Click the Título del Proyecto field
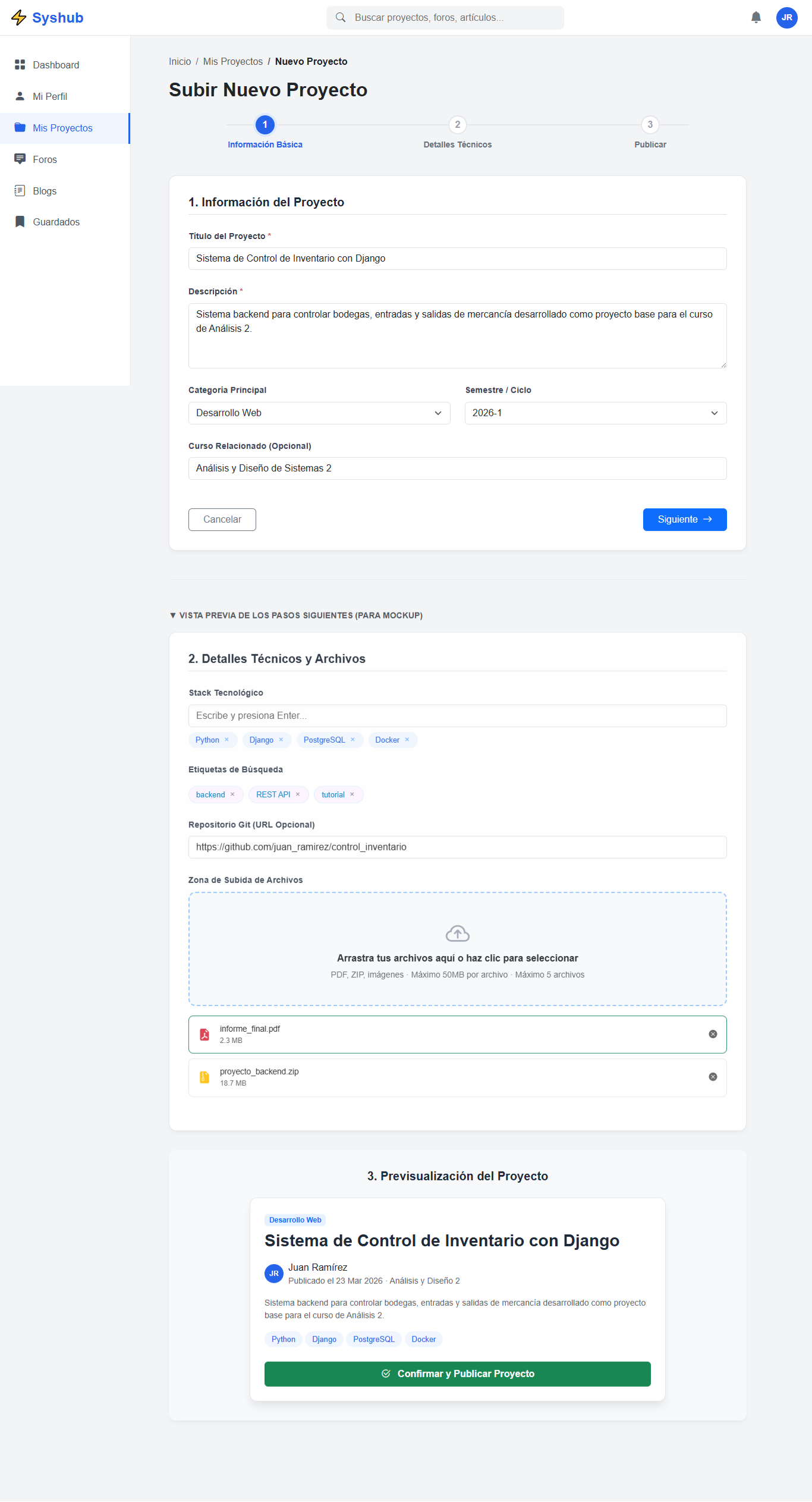 tap(458, 259)
